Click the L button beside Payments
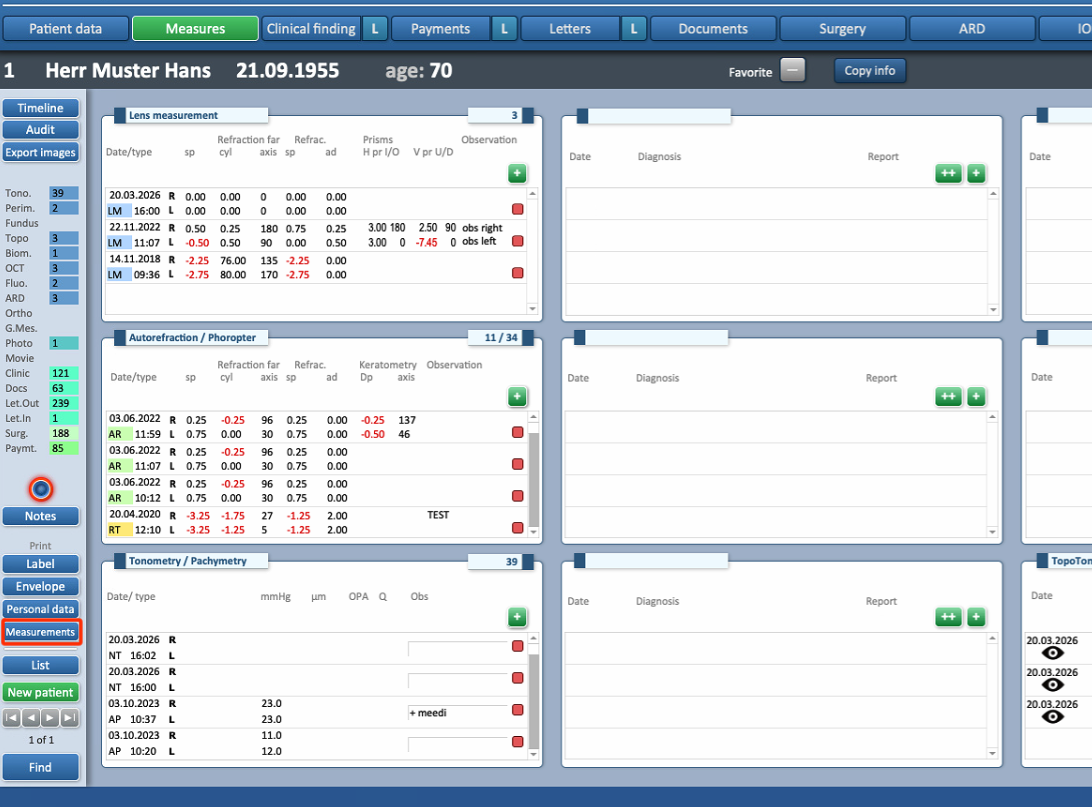The width and height of the screenshot is (1092, 807). [x=504, y=29]
